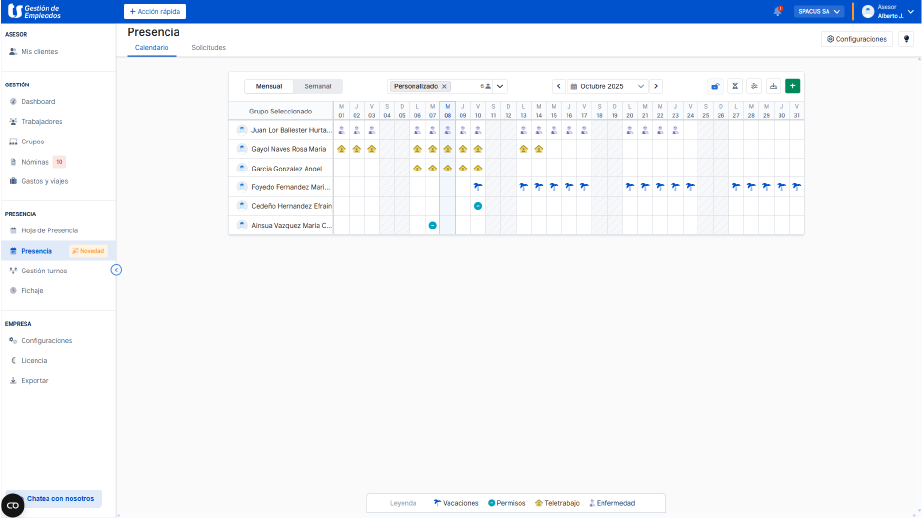Click the green plus add button

point(792,86)
